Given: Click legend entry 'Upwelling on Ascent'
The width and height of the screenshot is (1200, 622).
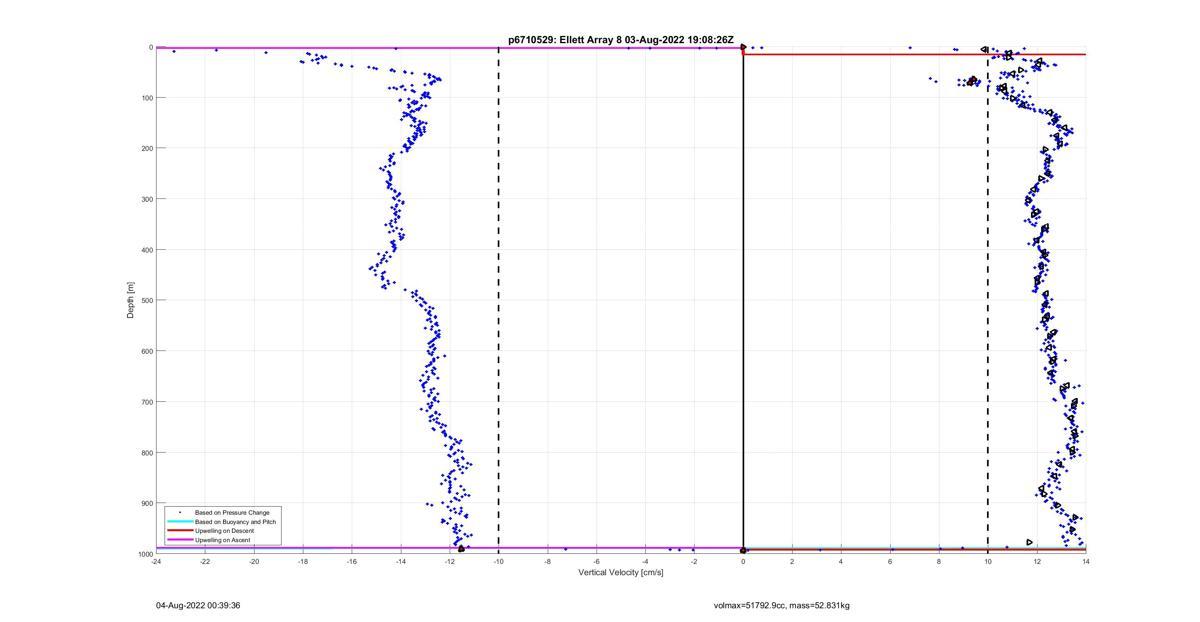Looking at the screenshot, I should coord(223,540).
